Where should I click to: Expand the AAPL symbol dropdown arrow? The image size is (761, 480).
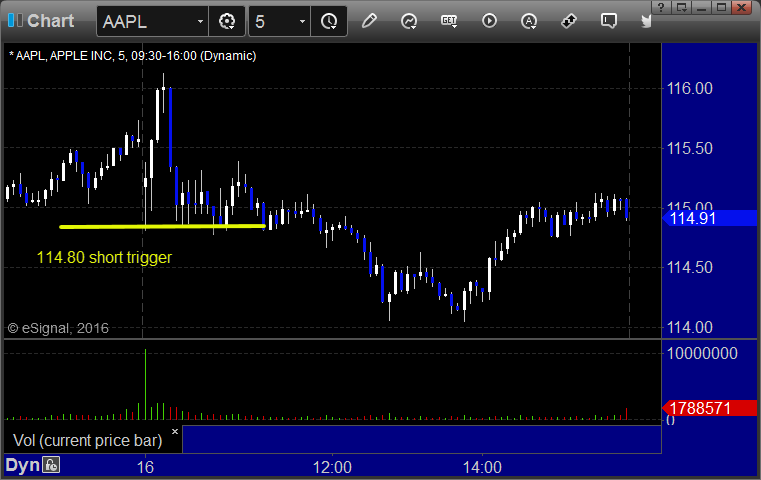200,22
